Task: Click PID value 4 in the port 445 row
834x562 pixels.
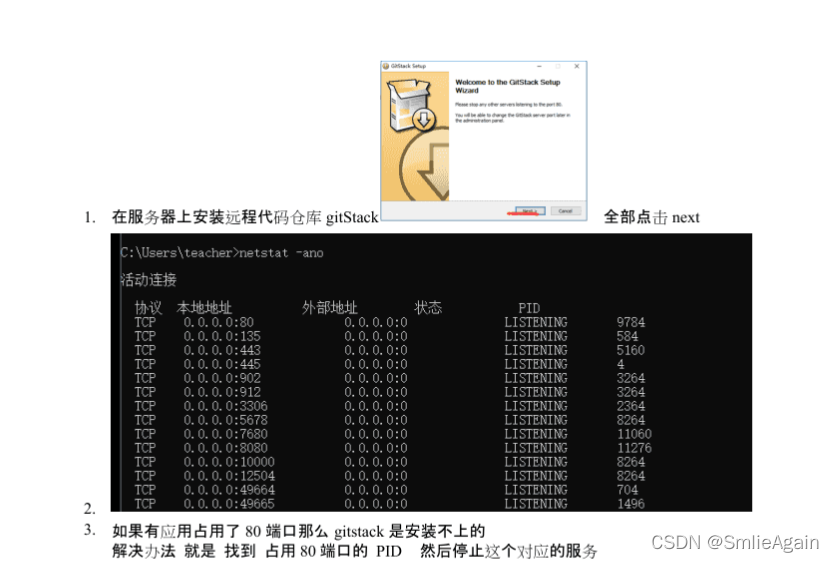Action: click(621, 364)
